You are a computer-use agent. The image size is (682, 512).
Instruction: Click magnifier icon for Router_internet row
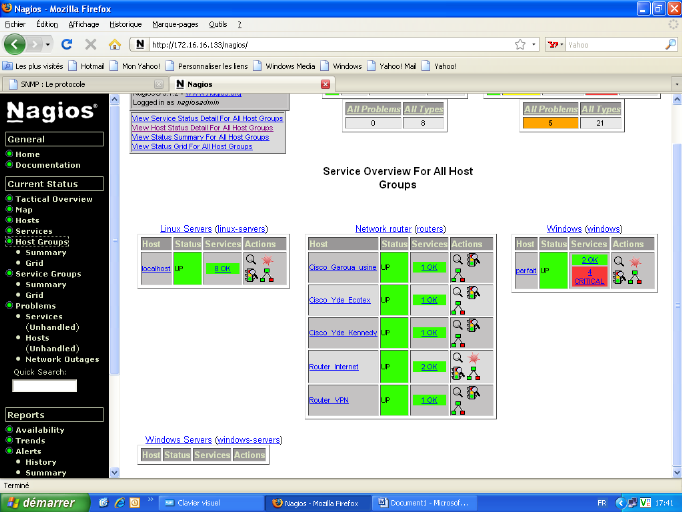pos(458,358)
